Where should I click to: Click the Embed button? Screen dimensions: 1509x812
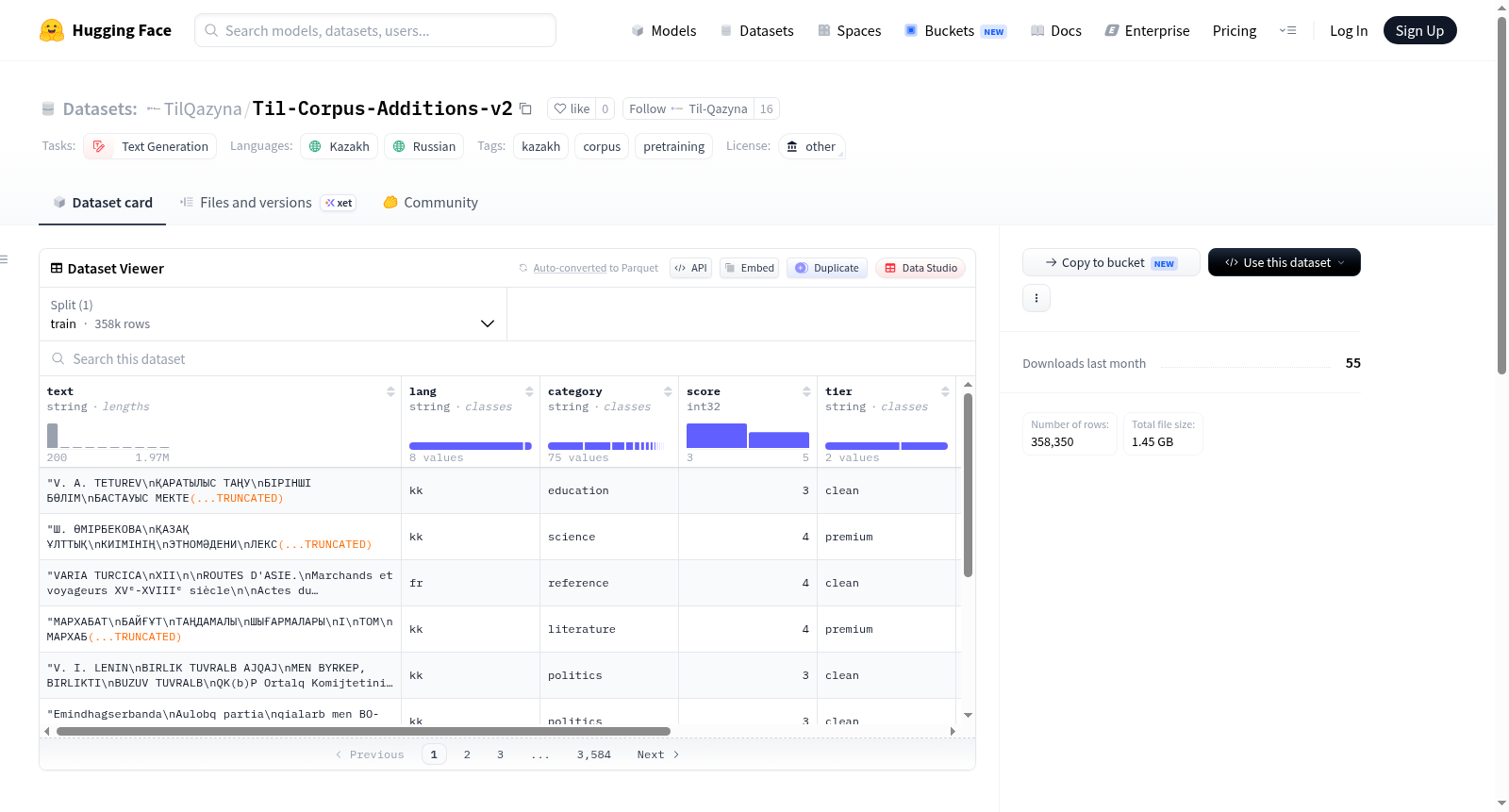[x=749, y=268]
